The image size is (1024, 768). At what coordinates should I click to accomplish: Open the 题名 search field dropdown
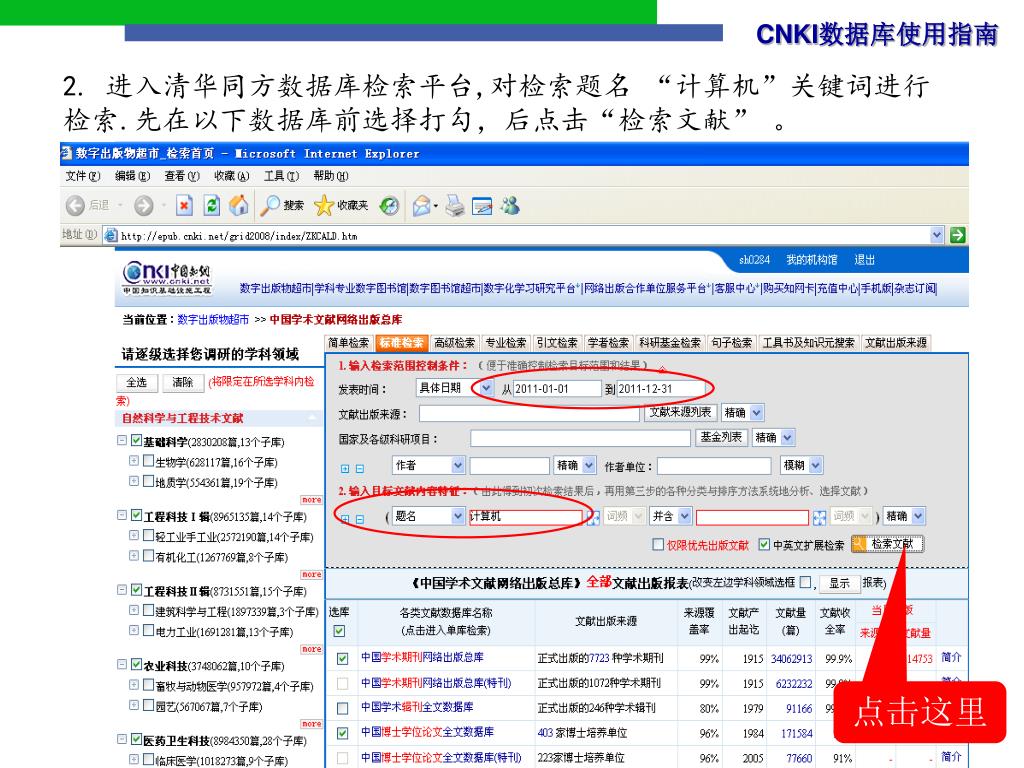pyautogui.click(x=458, y=516)
